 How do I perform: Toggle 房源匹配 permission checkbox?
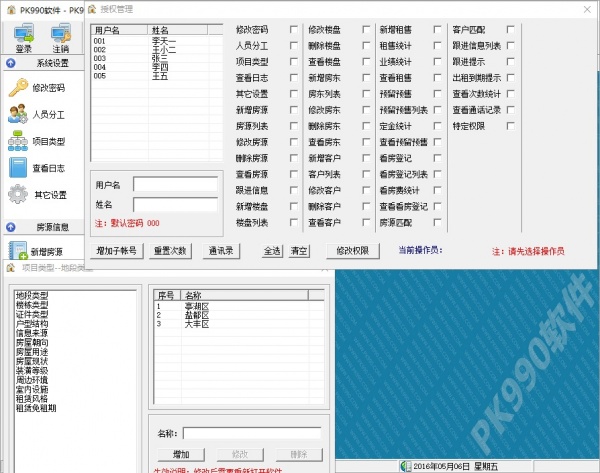pyautogui.click(x=437, y=222)
